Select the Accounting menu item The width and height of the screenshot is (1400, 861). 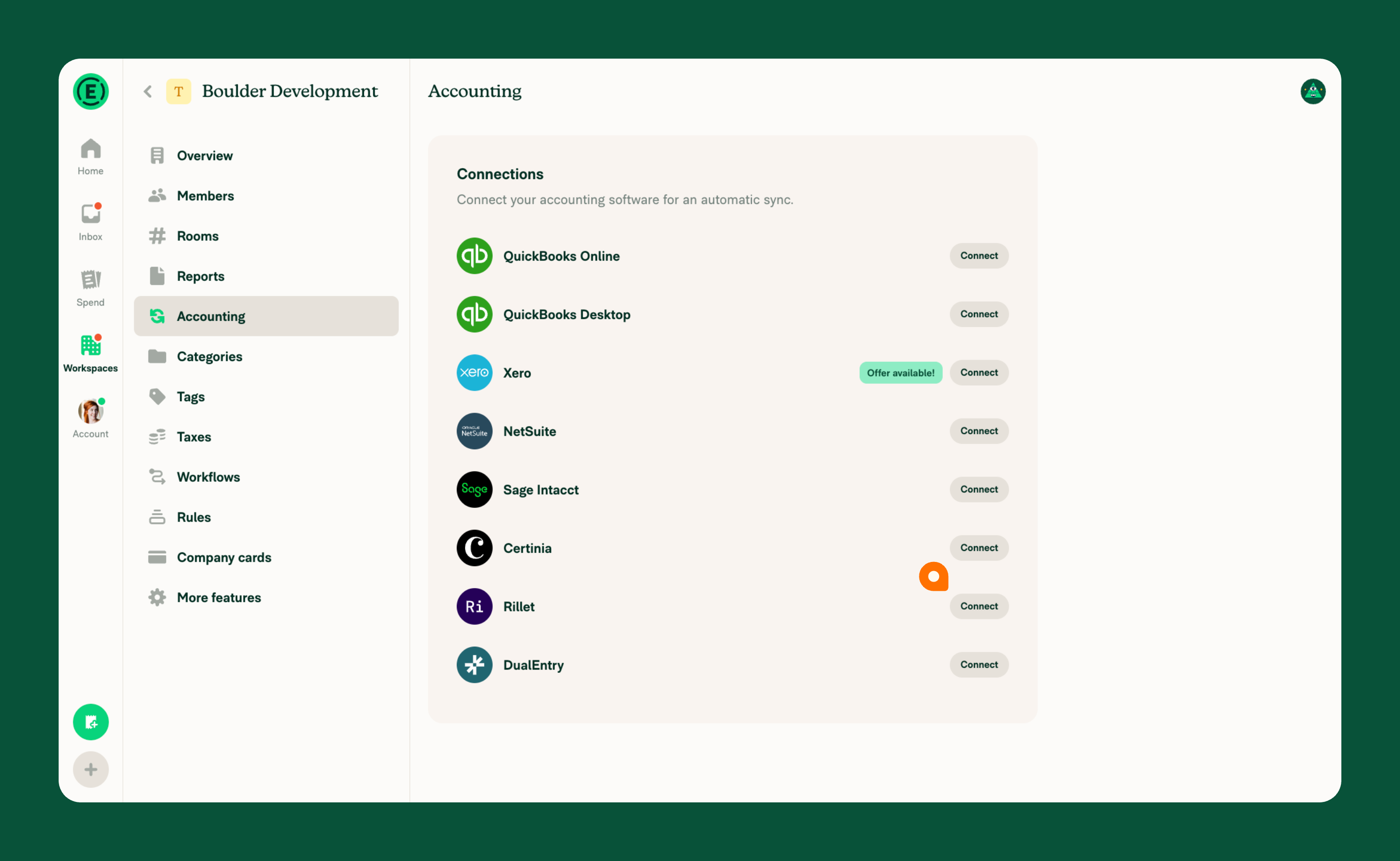(266, 316)
